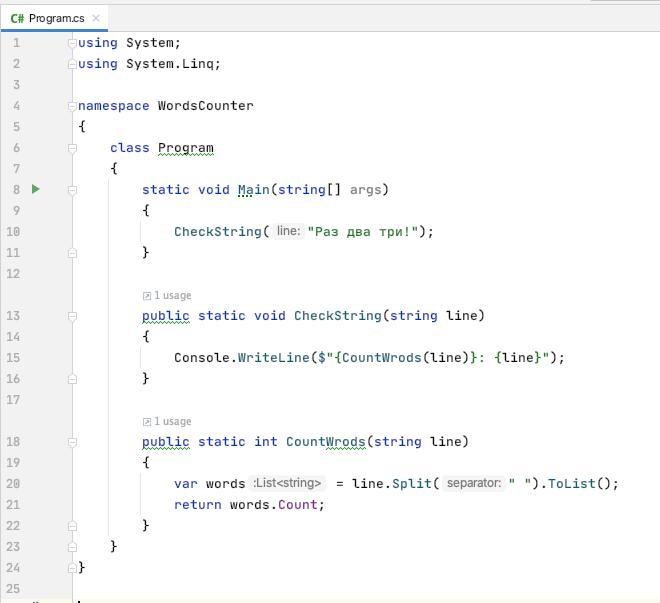Click usage icon above CheckString method

click(x=146, y=296)
